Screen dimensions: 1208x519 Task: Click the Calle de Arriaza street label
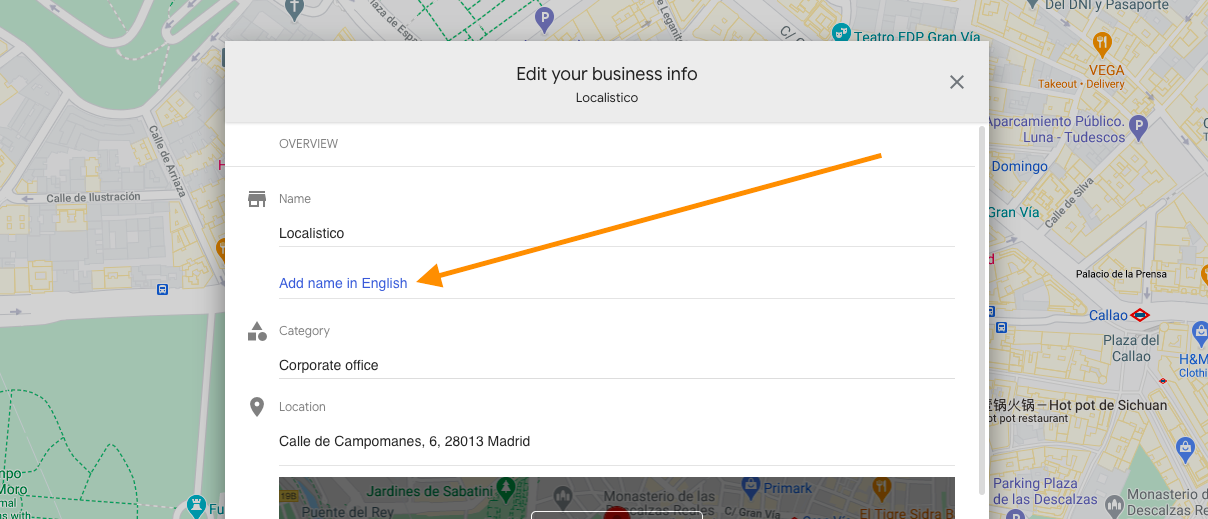click(167, 160)
